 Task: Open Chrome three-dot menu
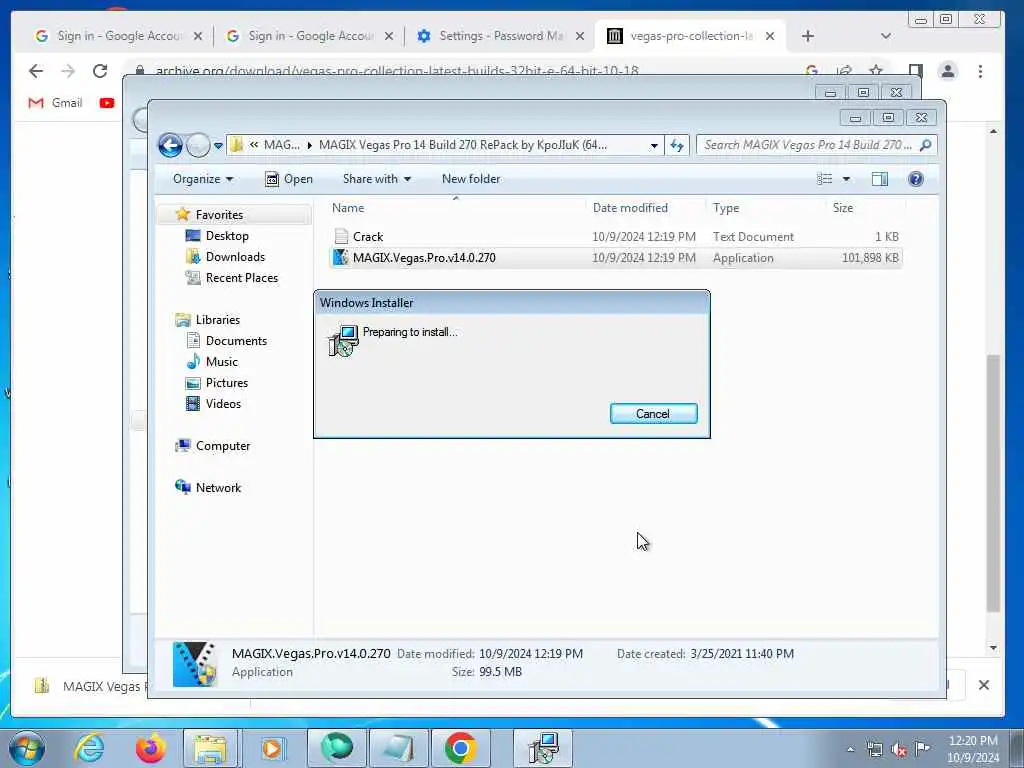[980, 71]
